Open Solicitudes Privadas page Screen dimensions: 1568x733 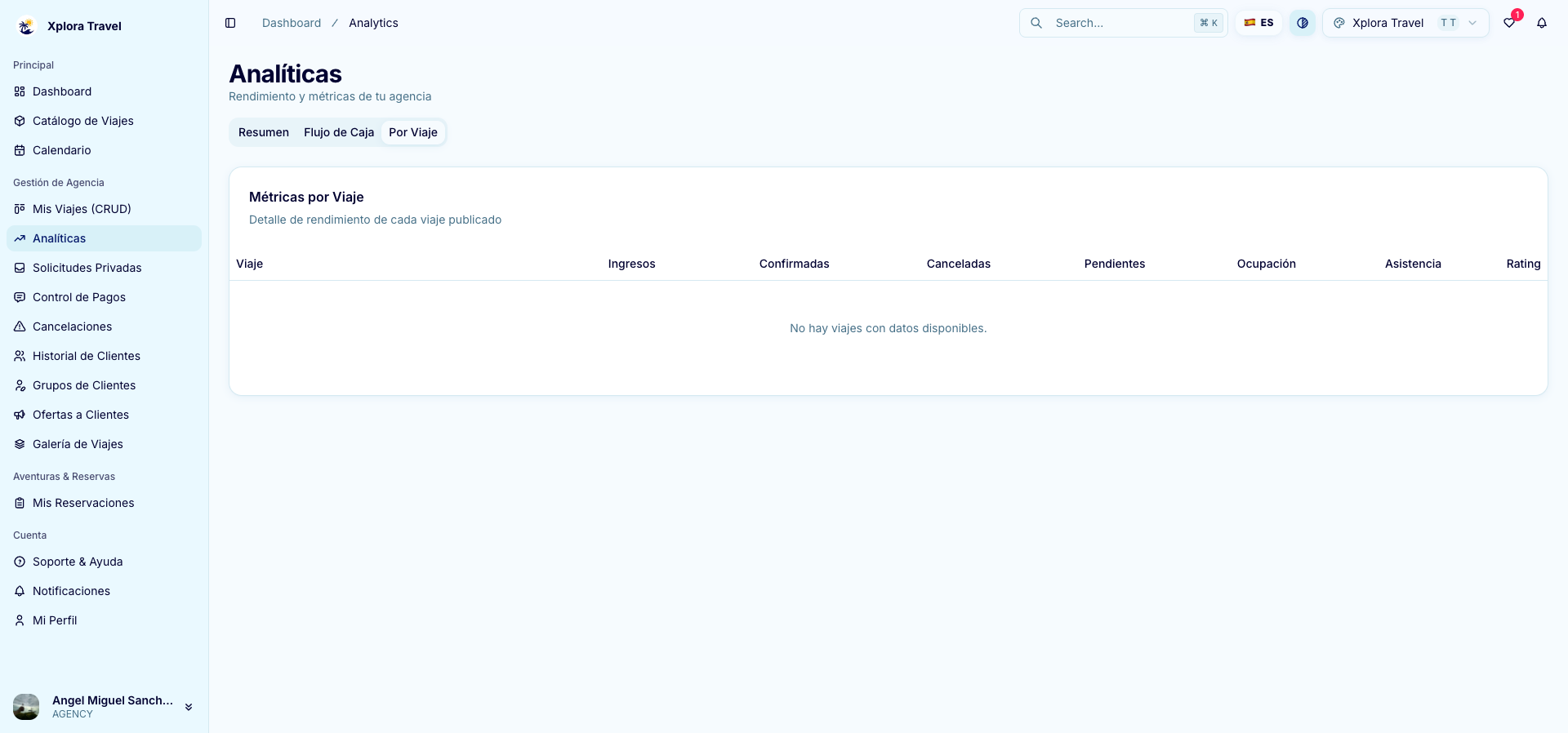pos(104,268)
